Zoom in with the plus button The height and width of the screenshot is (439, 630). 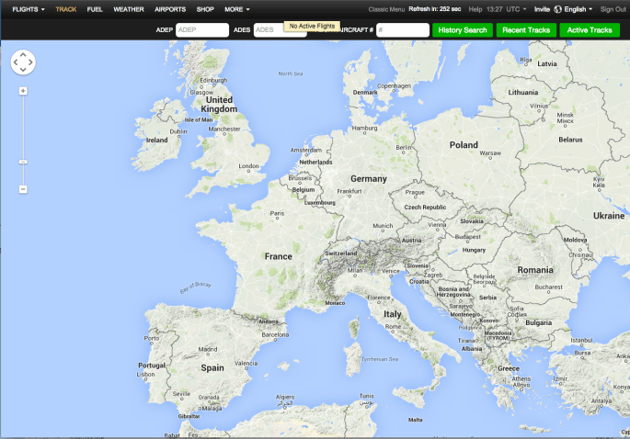point(23,91)
